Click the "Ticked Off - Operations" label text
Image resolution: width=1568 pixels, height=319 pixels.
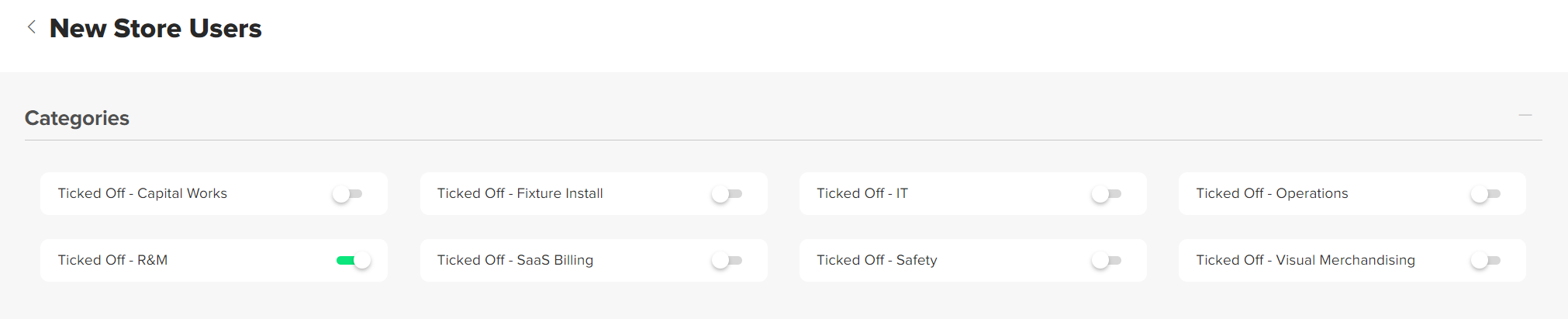pyautogui.click(x=1272, y=193)
